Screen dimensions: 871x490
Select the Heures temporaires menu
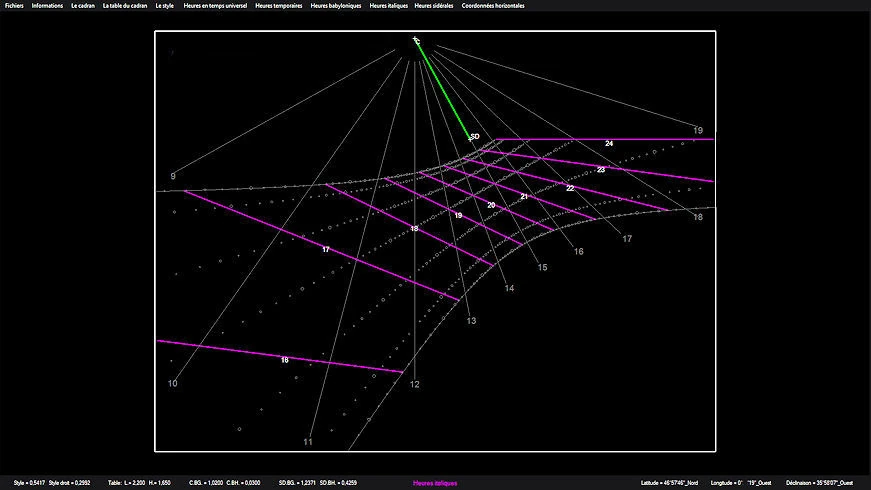279,6
